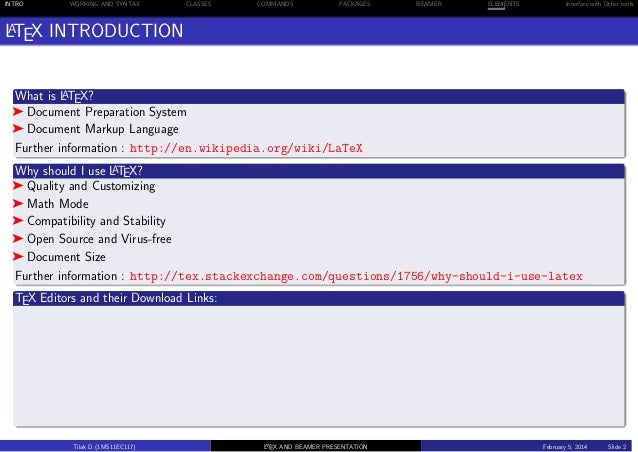Click the LaTeX INTRODUCTION slide title
The height and width of the screenshot is (452, 638).
coord(94,31)
